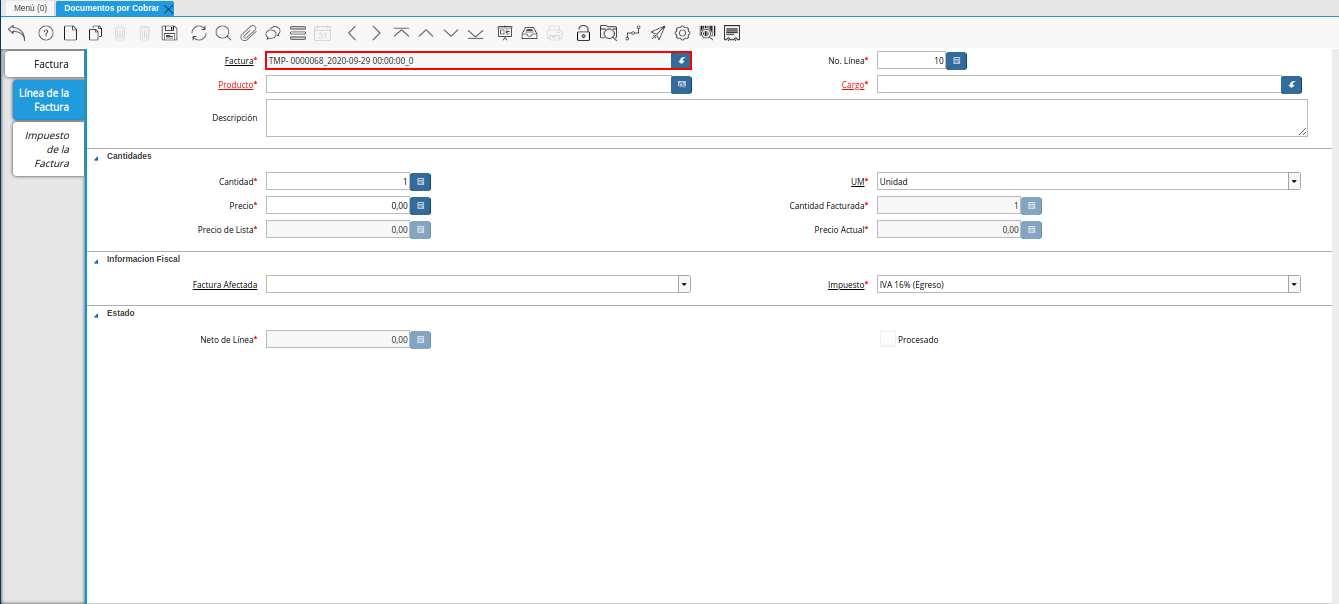Click the Factura field label link
Image resolution: width=1339 pixels, height=604 pixels.
(239, 61)
